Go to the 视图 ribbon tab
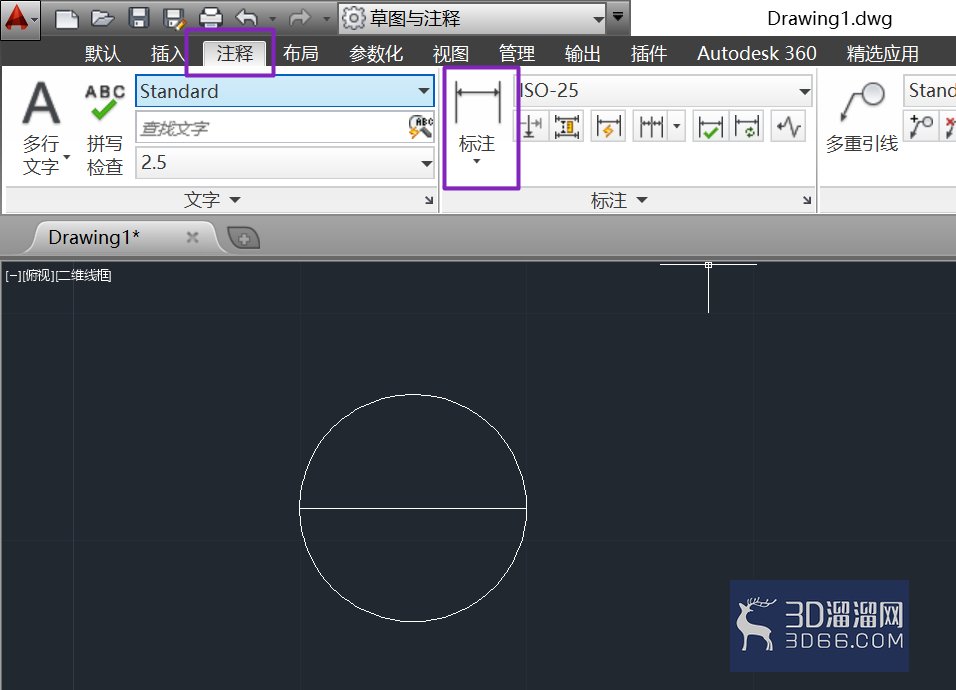Viewport: 956px width, 690px height. [451, 54]
